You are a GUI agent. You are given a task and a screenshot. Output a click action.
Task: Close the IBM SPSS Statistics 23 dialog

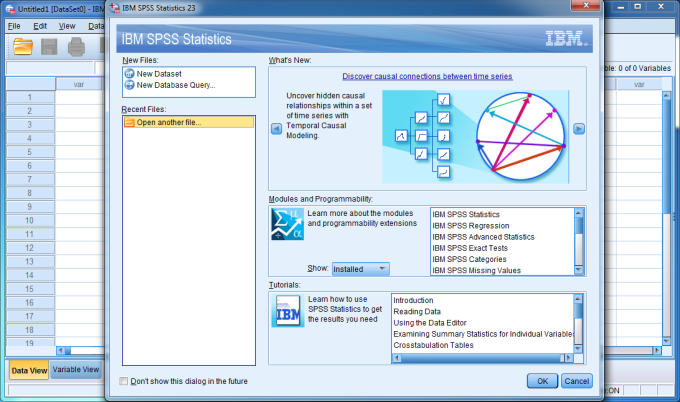click(585, 6)
